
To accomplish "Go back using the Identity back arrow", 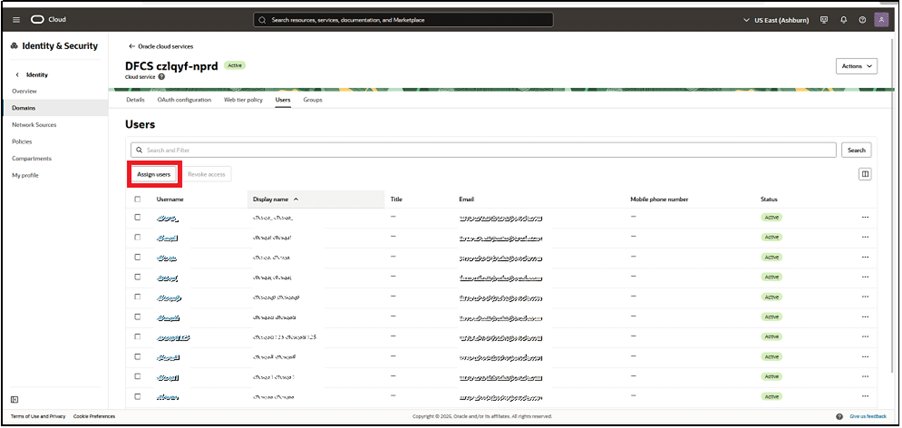I will 17,75.
